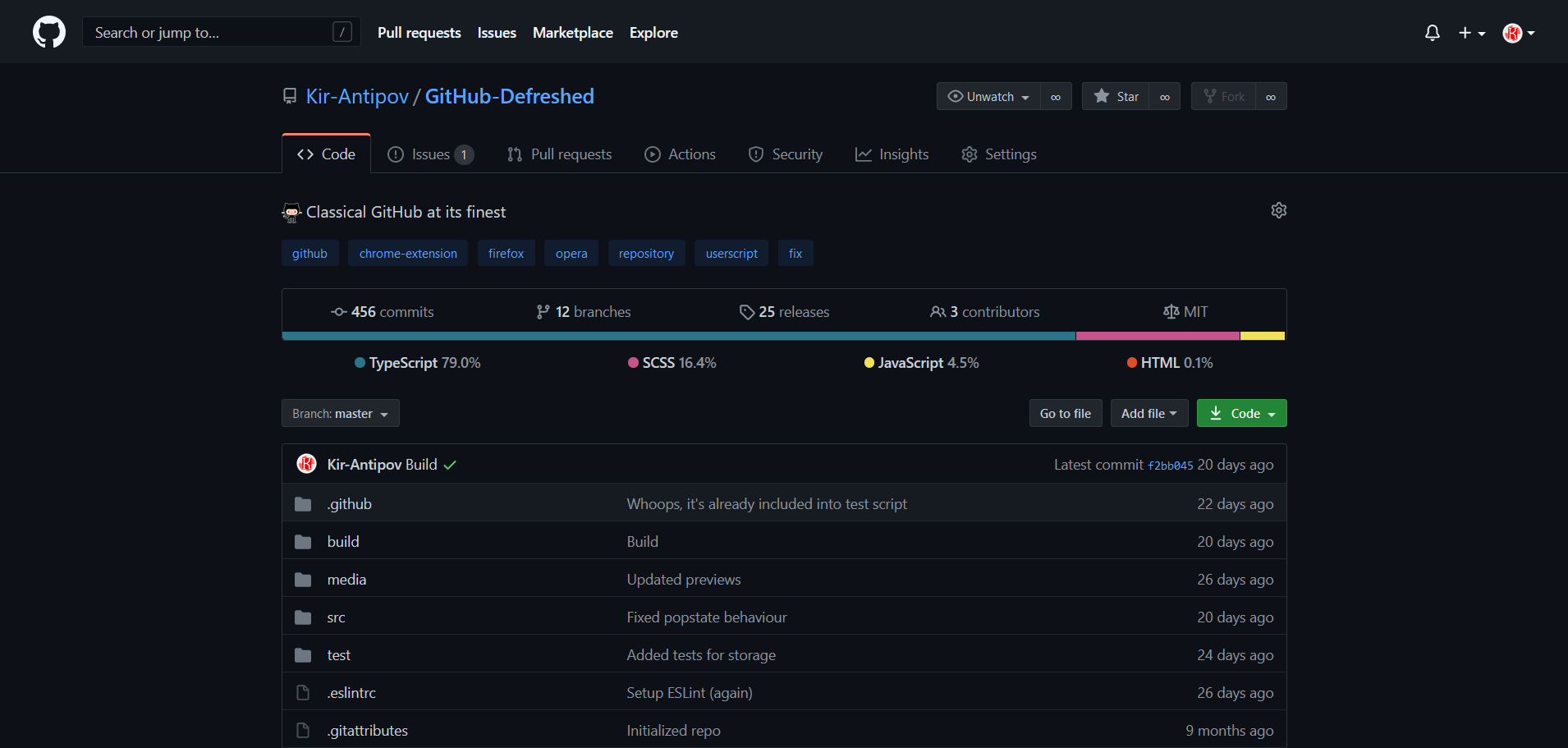The image size is (1568, 748).
Task: Go to Marketplace
Action: [x=573, y=33]
